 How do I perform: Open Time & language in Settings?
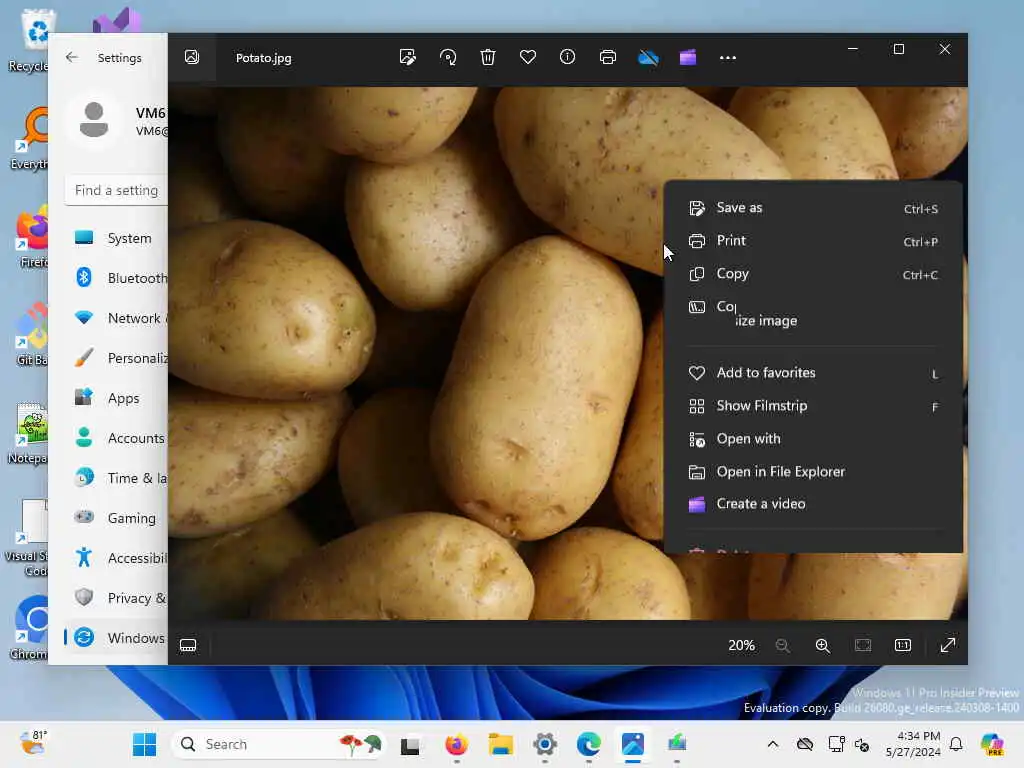tap(118, 478)
